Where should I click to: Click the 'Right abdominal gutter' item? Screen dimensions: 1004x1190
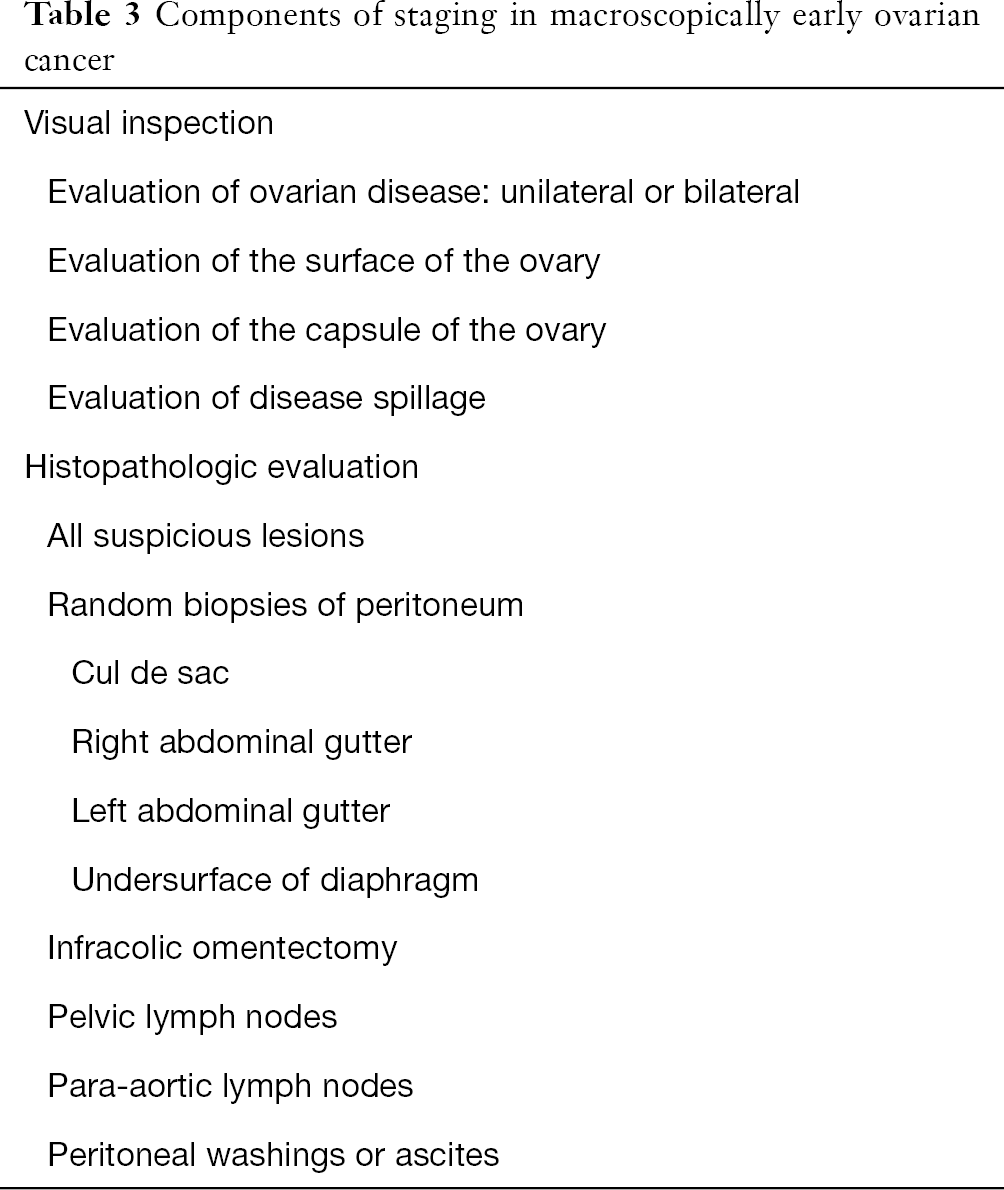[241, 742]
